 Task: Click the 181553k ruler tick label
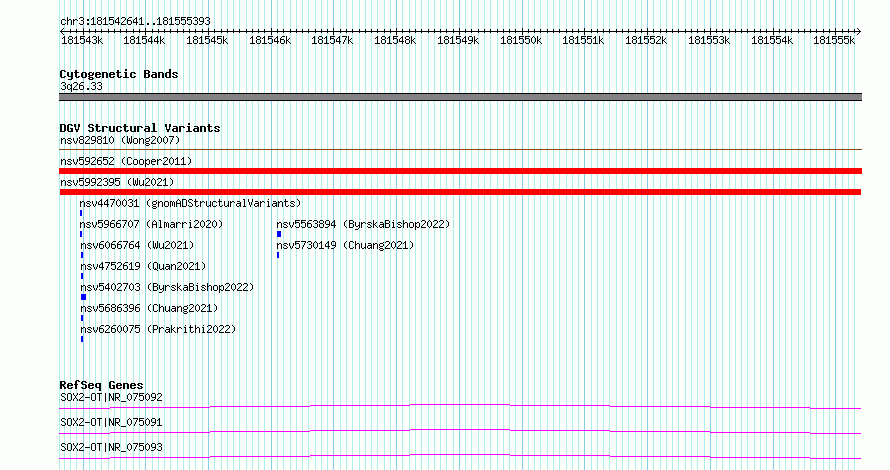(x=709, y=40)
